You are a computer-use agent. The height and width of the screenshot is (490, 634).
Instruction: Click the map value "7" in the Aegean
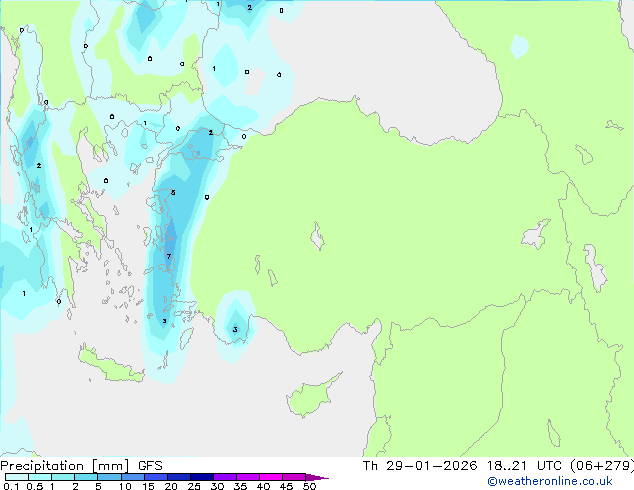(x=169, y=256)
